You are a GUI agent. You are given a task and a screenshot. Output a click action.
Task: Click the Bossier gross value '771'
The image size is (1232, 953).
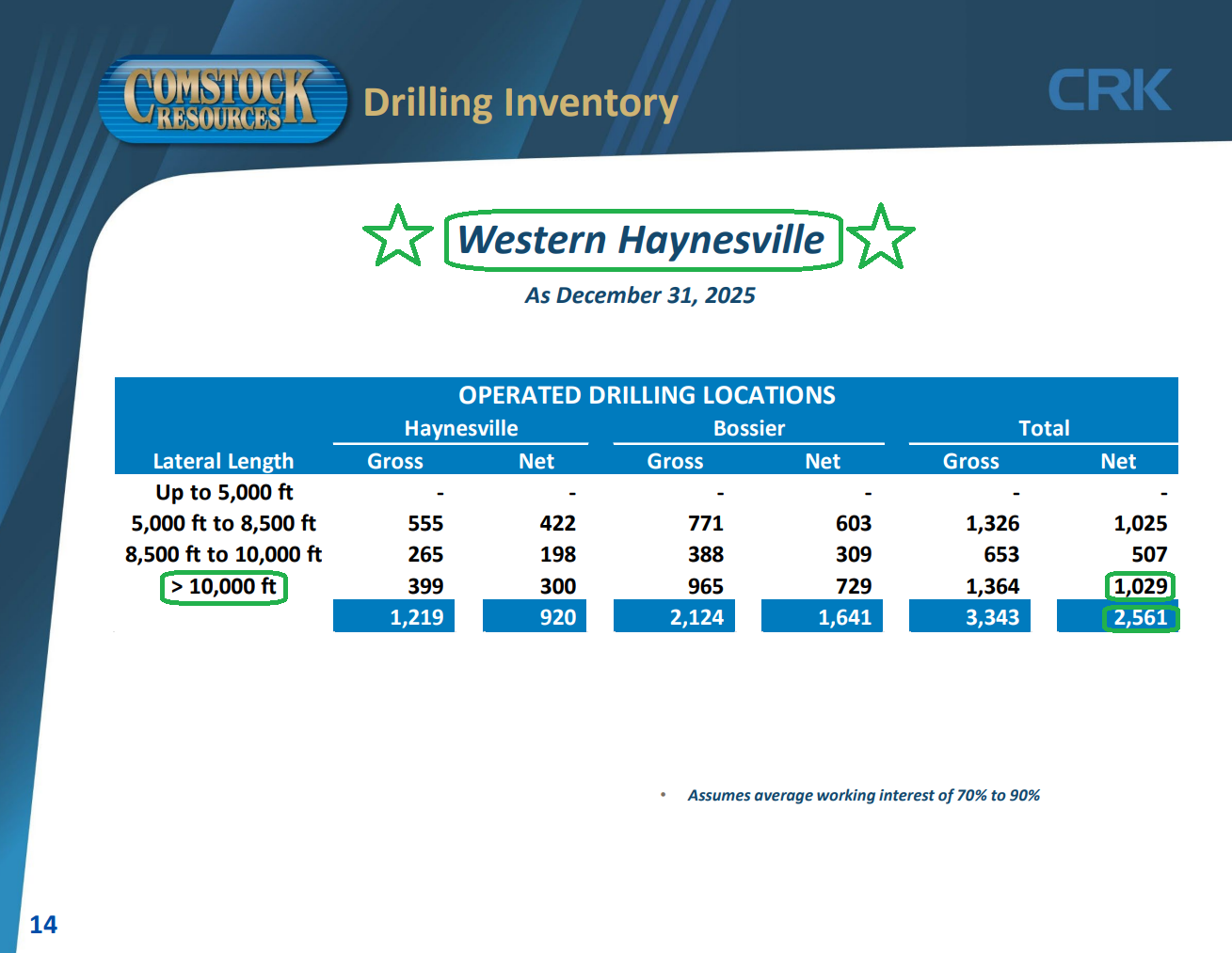(x=706, y=523)
